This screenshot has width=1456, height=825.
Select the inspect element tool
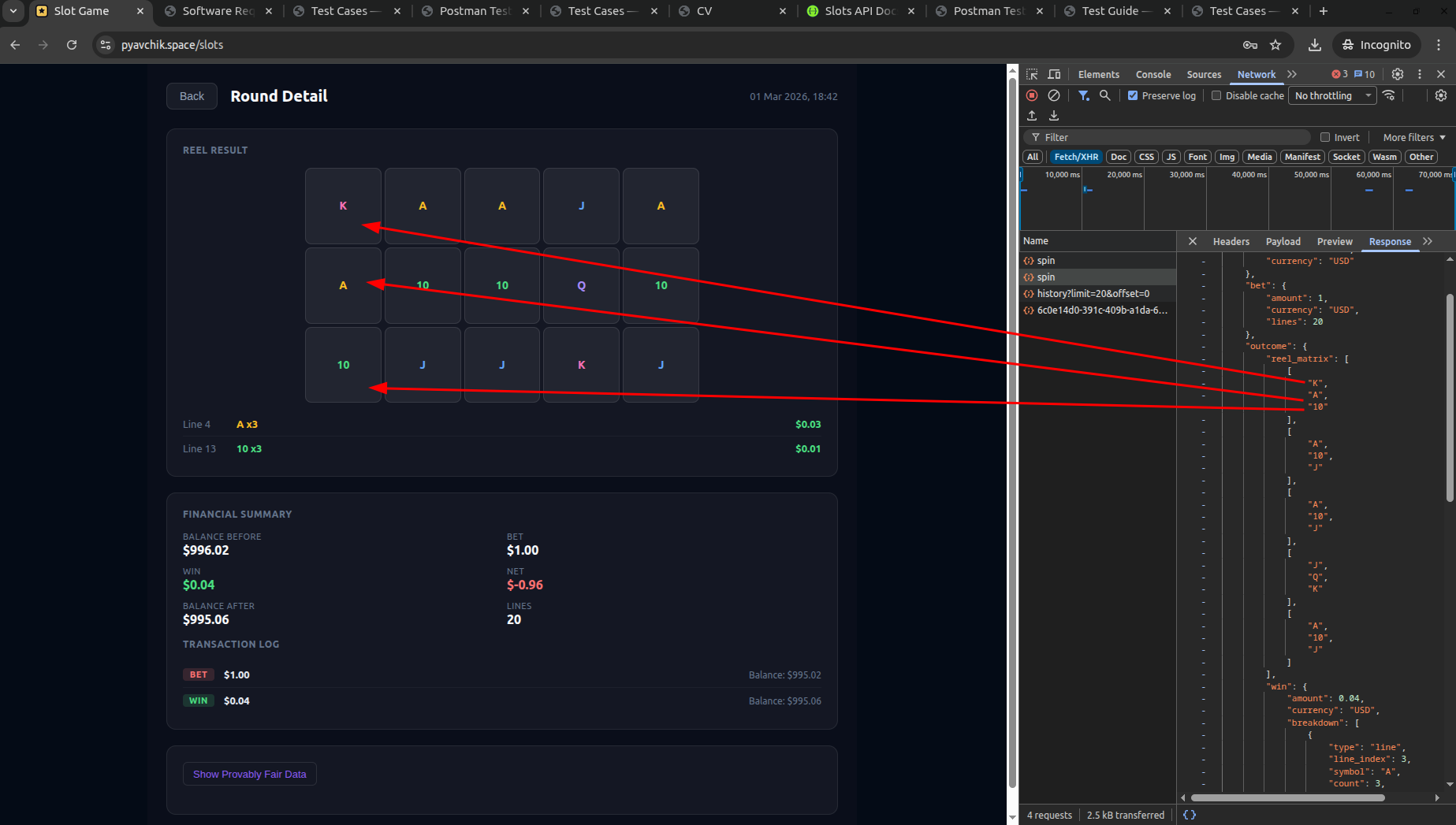(x=1031, y=74)
